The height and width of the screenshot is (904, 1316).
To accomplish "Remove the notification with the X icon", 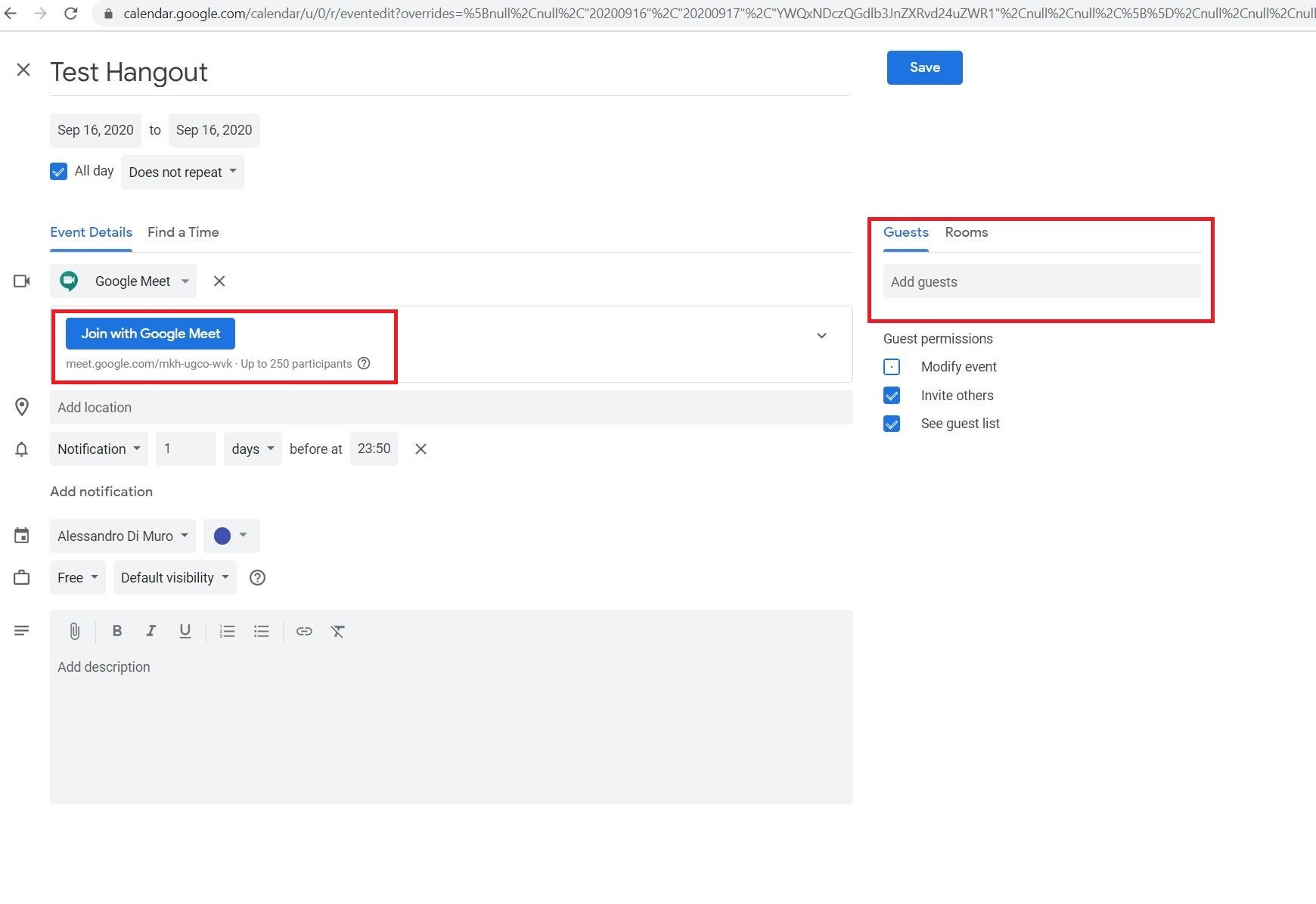I will [421, 449].
